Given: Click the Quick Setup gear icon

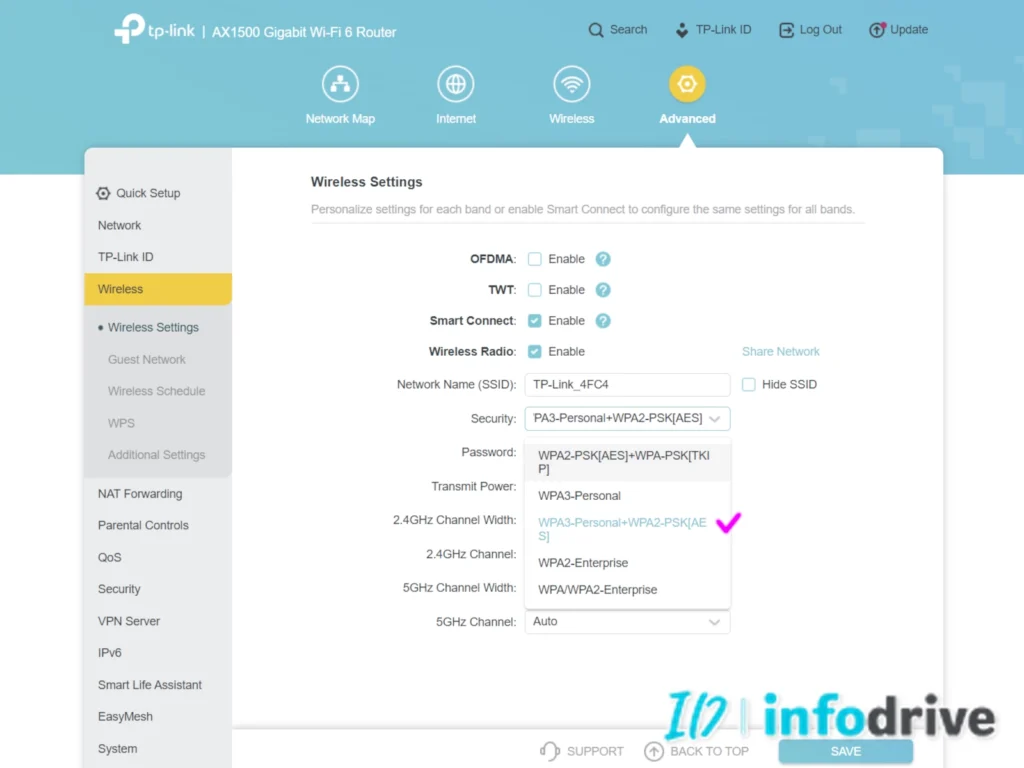Looking at the screenshot, I should [103, 193].
